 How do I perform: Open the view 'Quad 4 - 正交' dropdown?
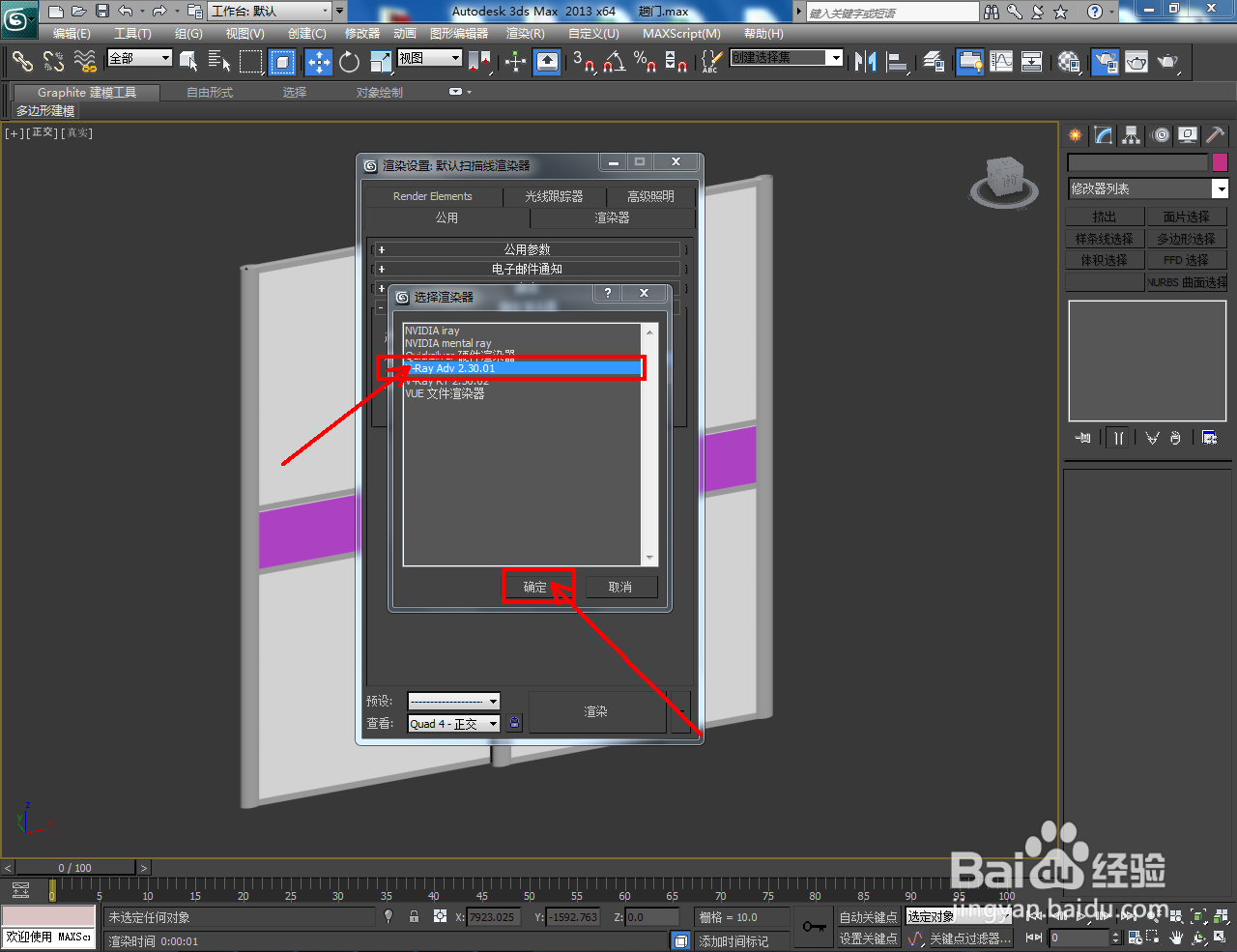tap(453, 723)
